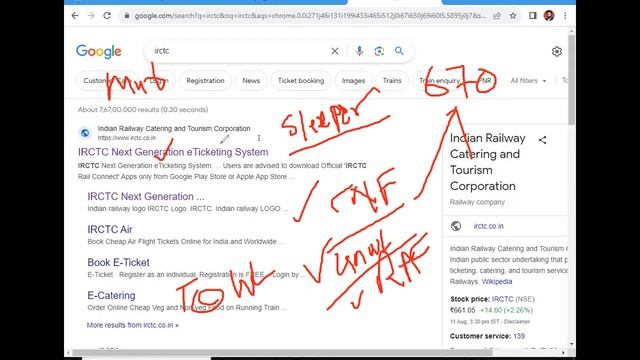Go to Google home via the logo
The width and height of the screenshot is (640, 360).
99,51
